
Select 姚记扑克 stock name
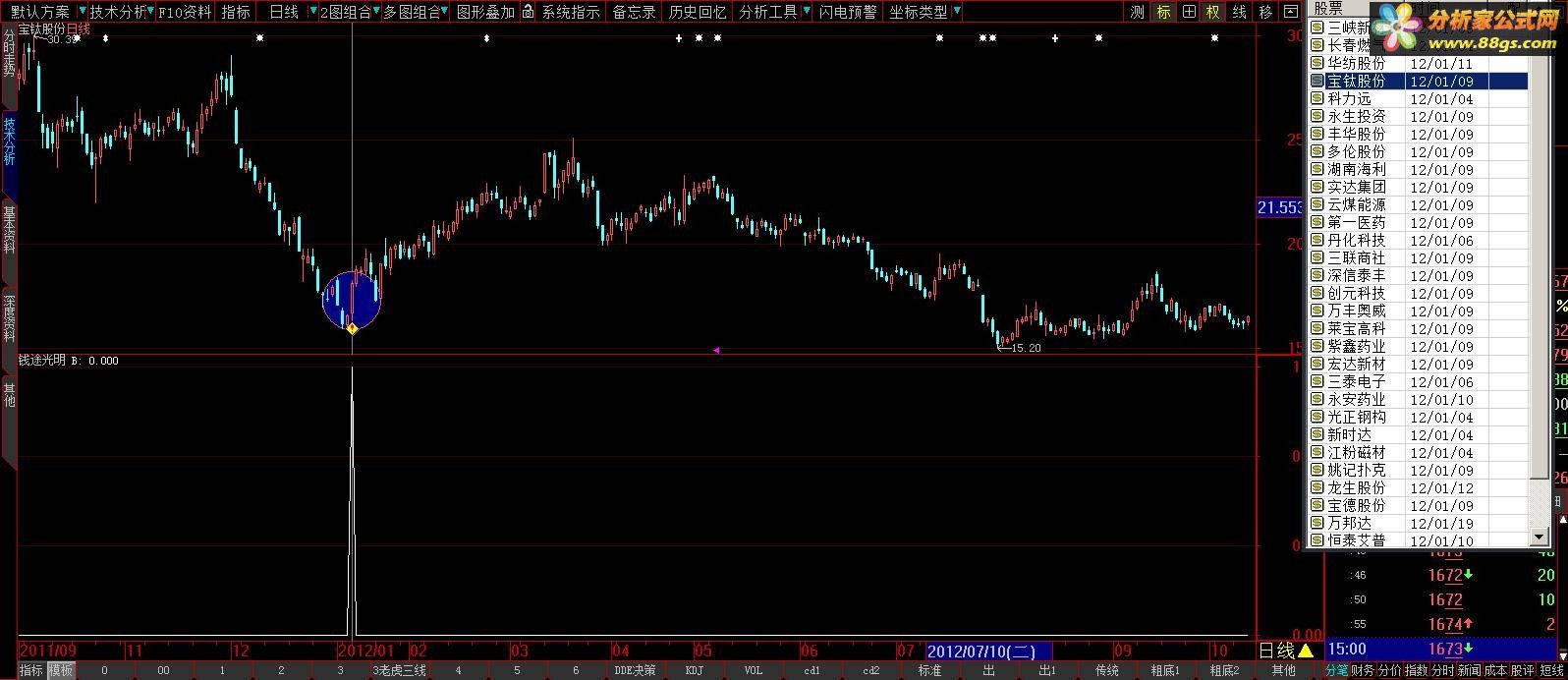click(x=1357, y=471)
